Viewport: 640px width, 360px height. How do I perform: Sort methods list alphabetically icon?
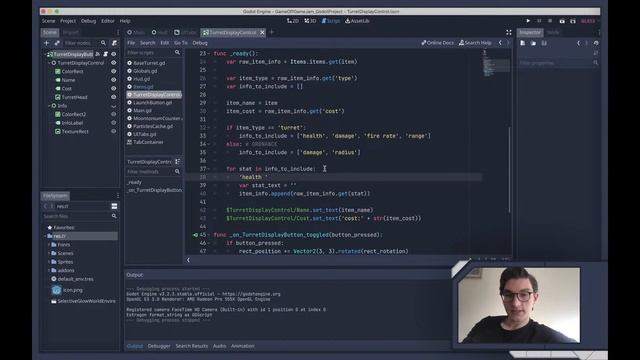pos(178,162)
